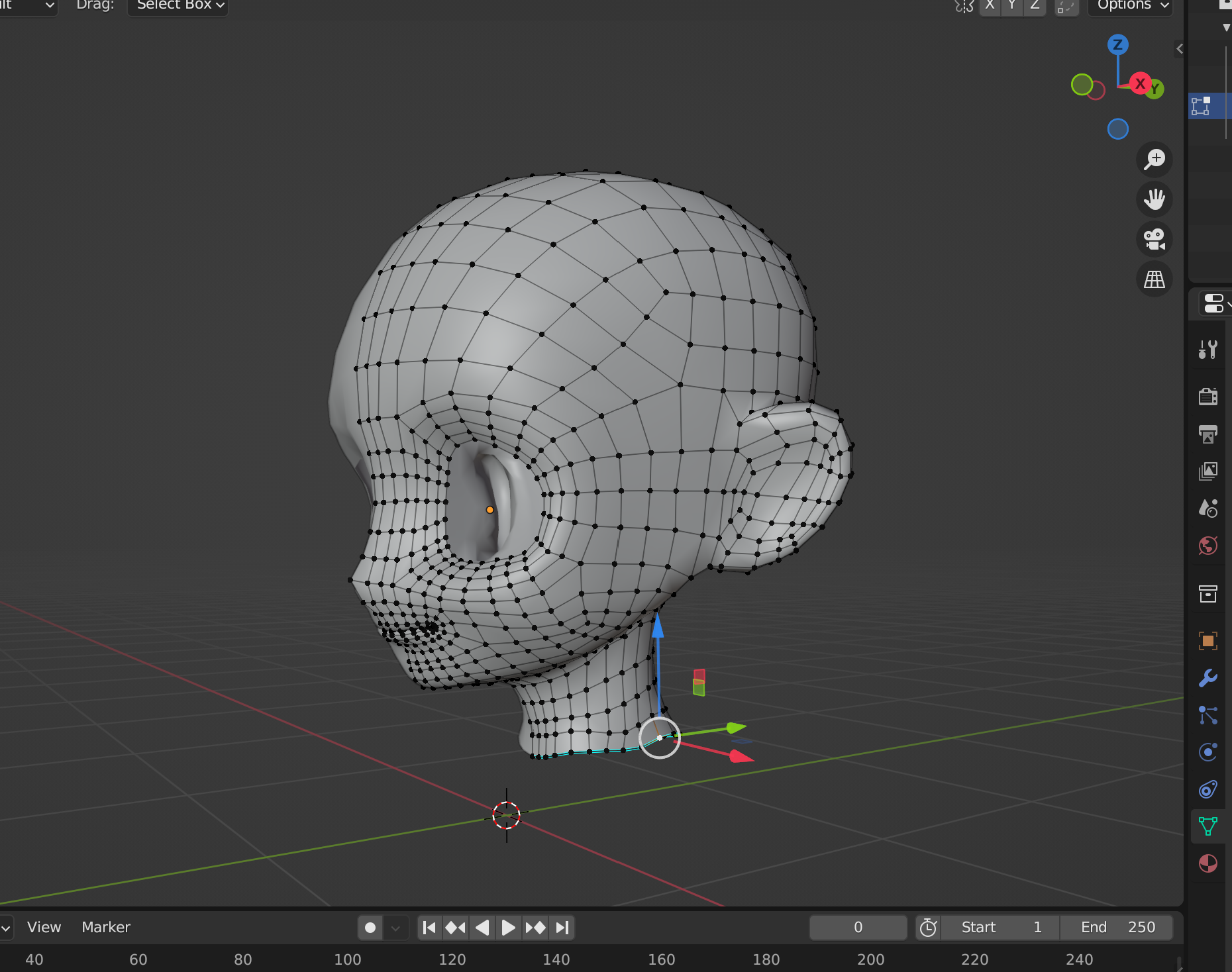Screen dimensions: 1232x972
Task: Toggle Z axis mirror
Action: 1034,5
